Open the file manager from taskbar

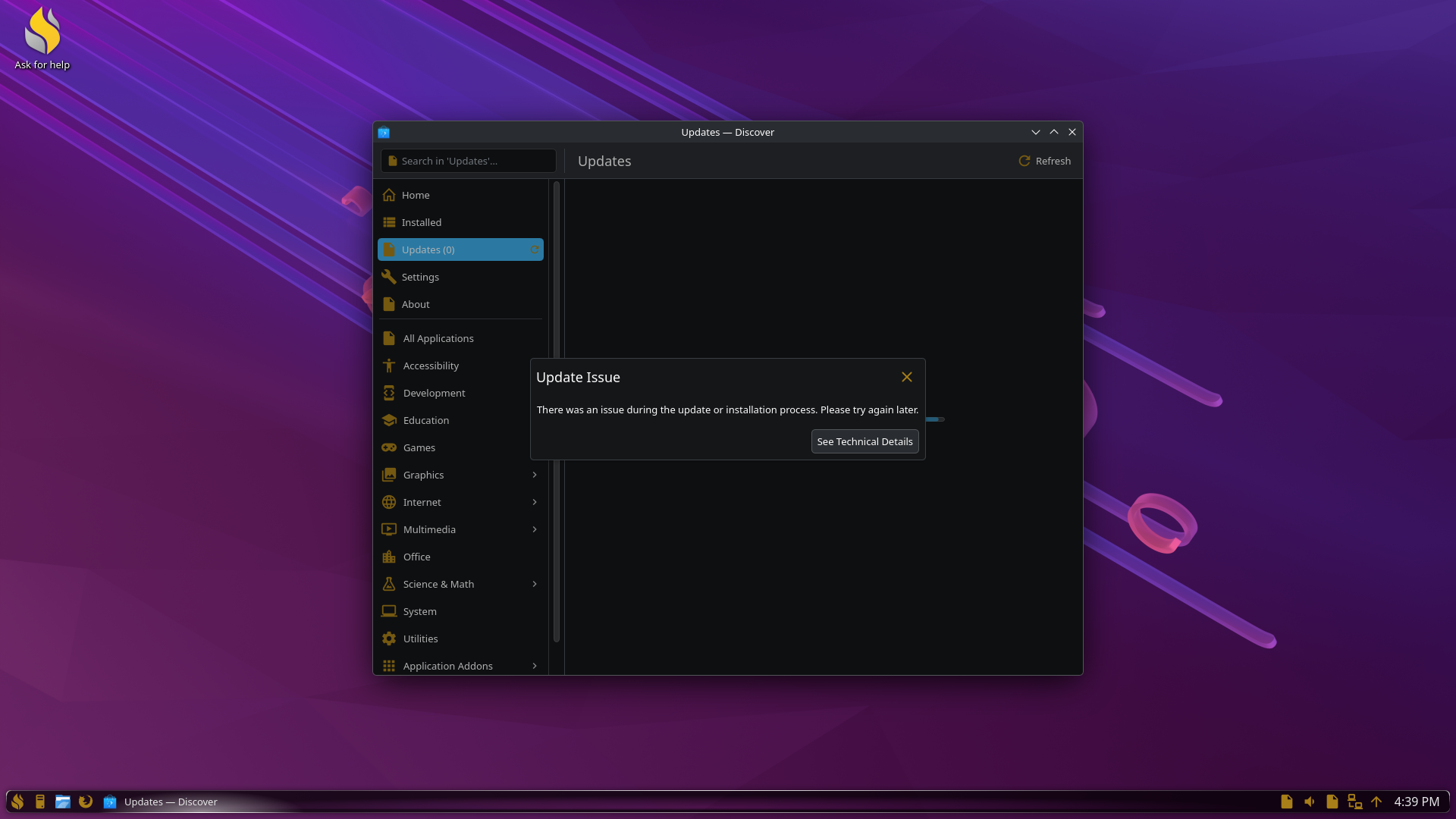(x=63, y=802)
